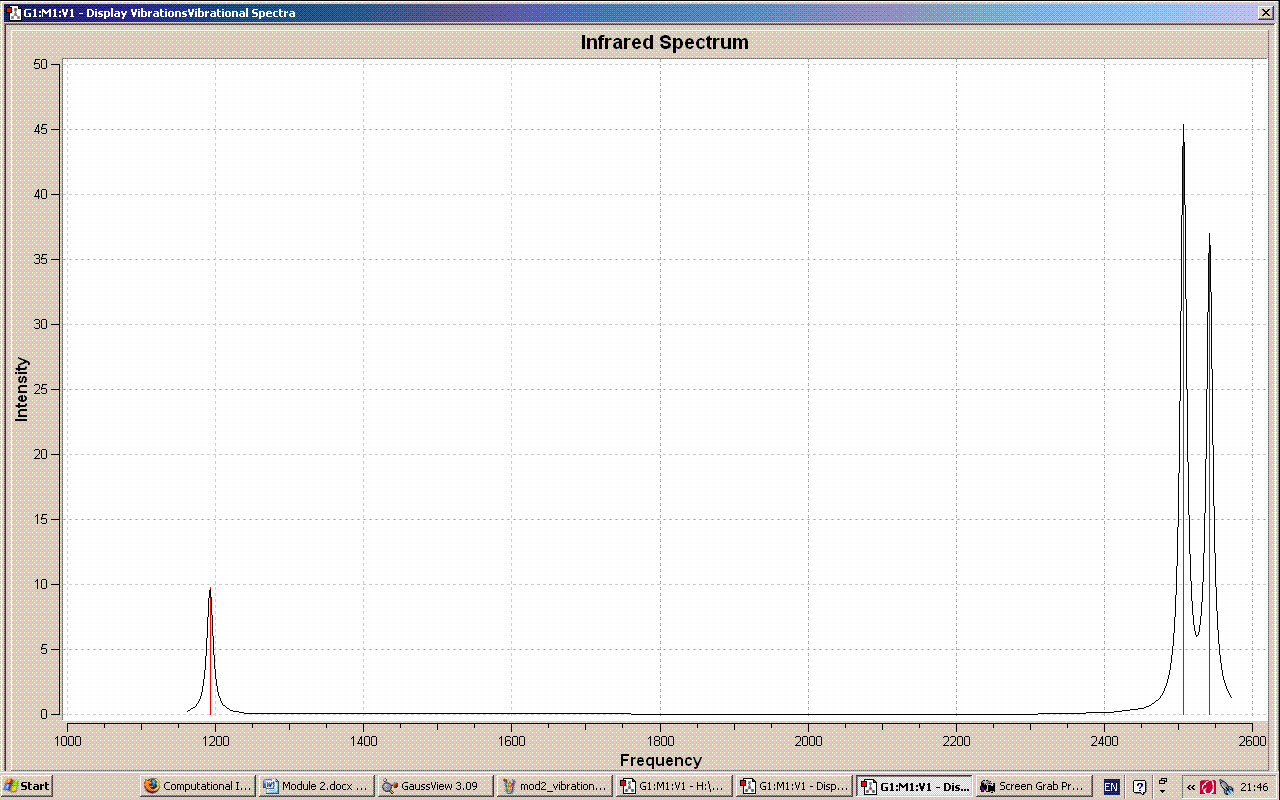Click the network connection tray icon
The height and width of the screenshot is (800, 1280).
pyautogui.click(x=1226, y=786)
